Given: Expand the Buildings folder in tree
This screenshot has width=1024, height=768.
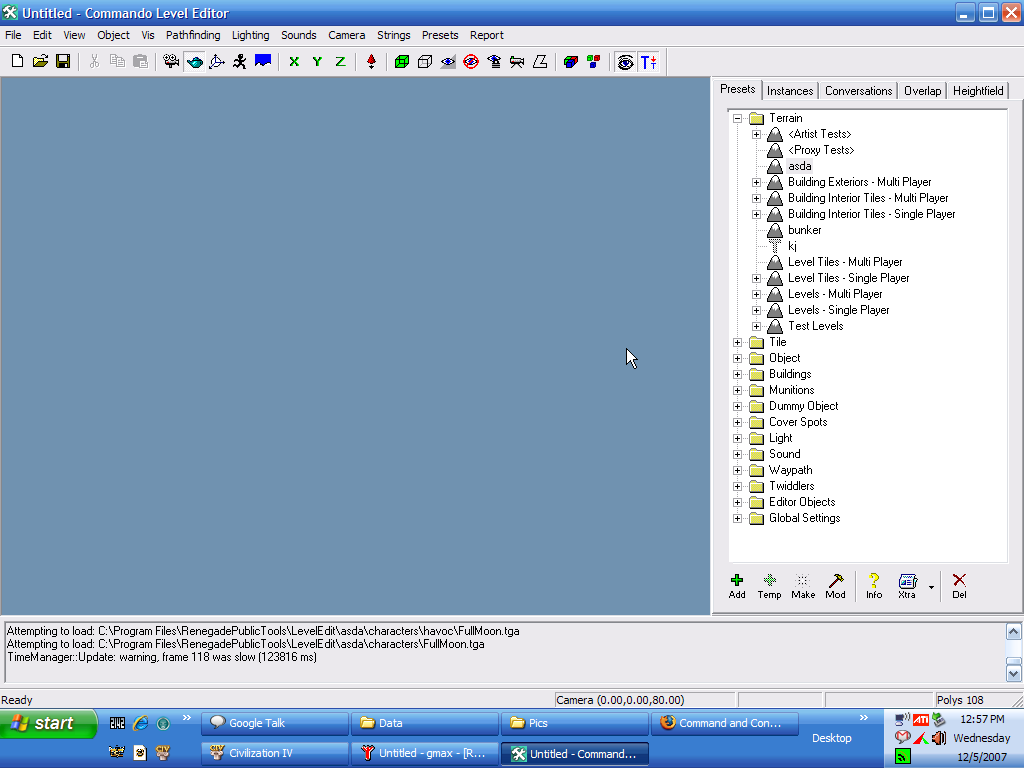Looking at the screenshot, I should [738, 374].
